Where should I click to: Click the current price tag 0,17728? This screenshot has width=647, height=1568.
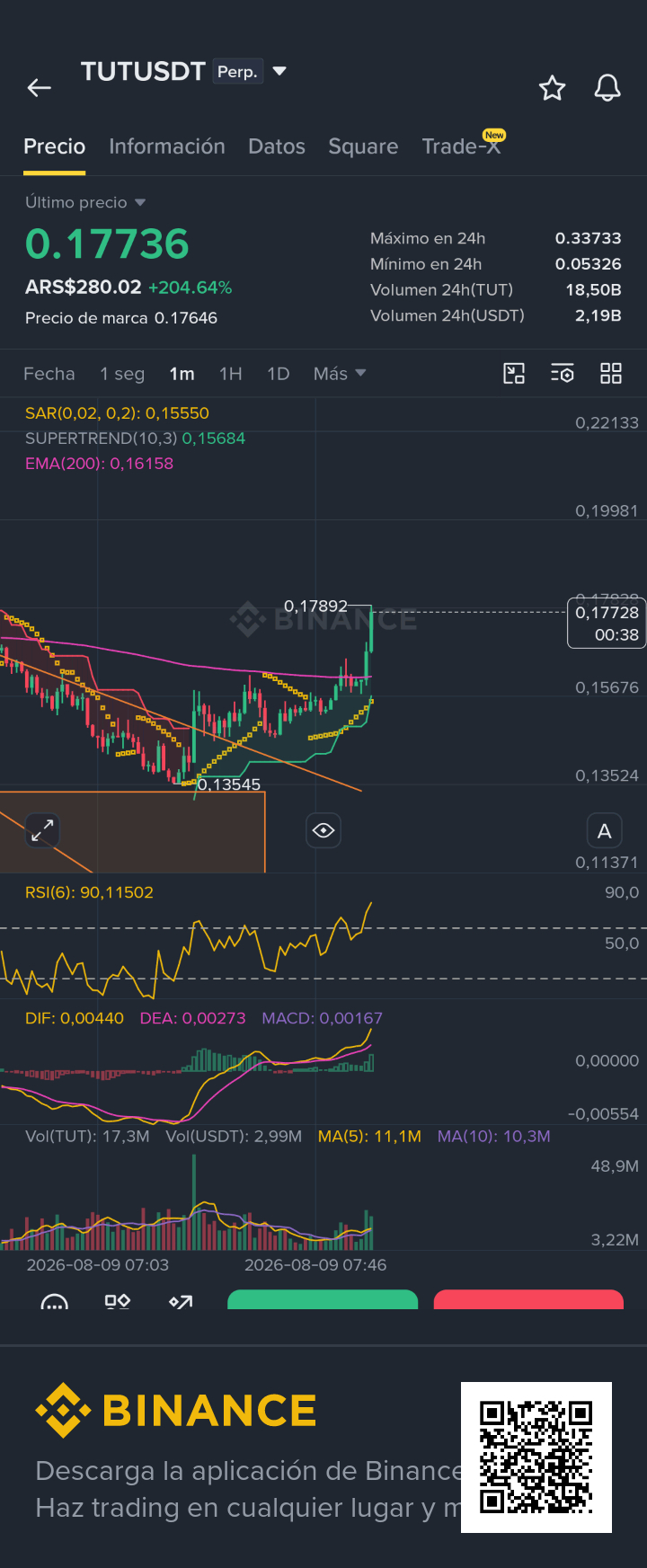[x=607, y=623]
